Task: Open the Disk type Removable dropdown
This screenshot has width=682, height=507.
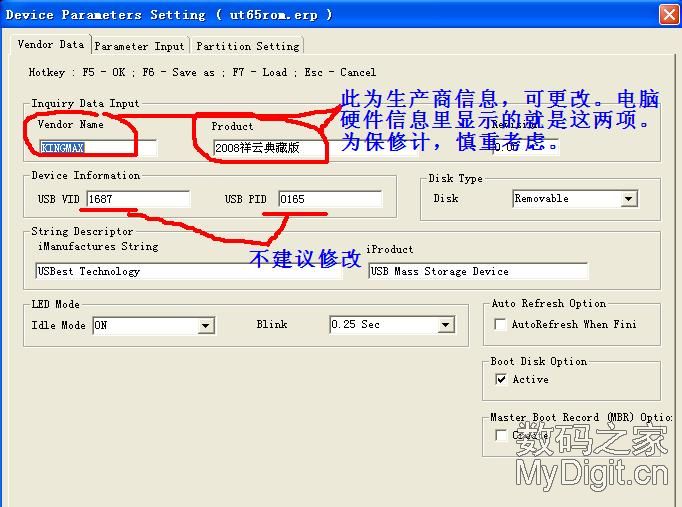Action: click(575, 199)
